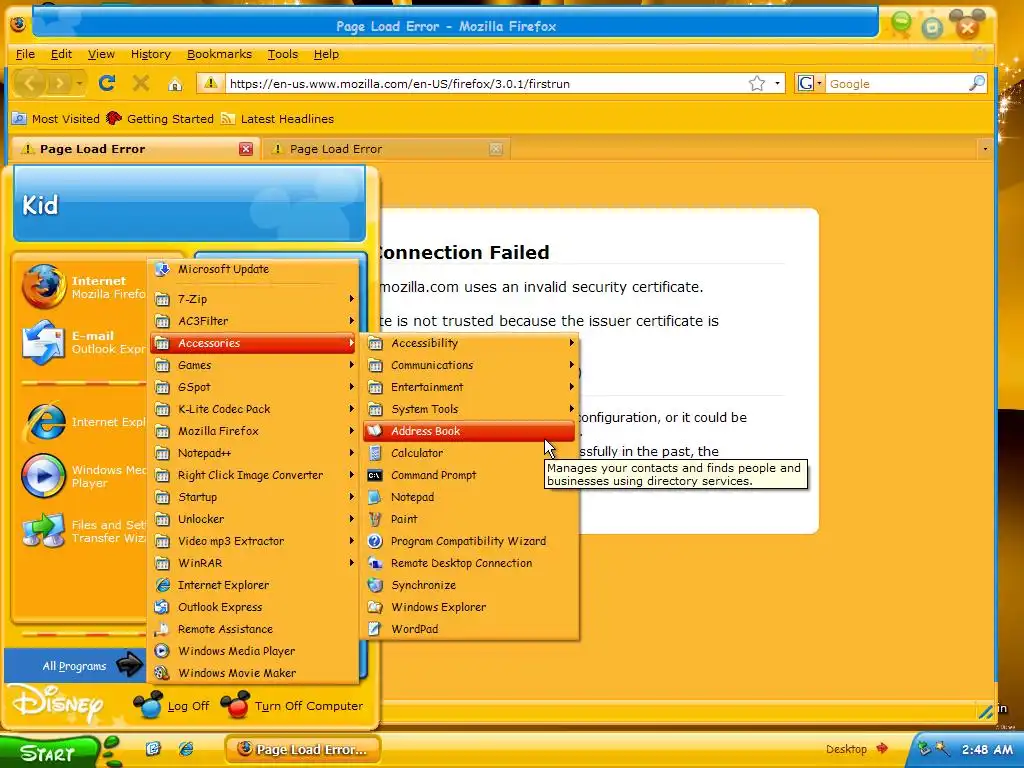Open E-mail Outlook Express pinned item
The height and width of the screenshot is (768, 1024).
coord(82,342)
